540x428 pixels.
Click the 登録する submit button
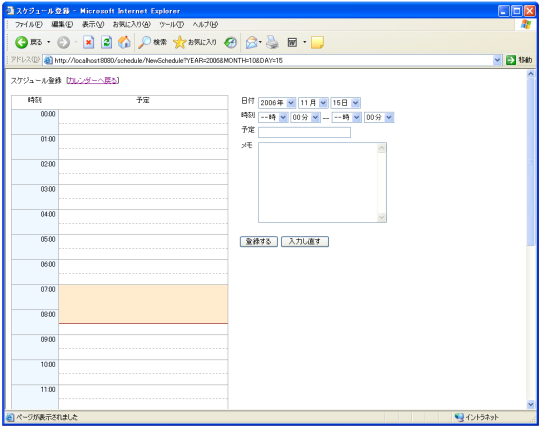(x=259, y=241)
